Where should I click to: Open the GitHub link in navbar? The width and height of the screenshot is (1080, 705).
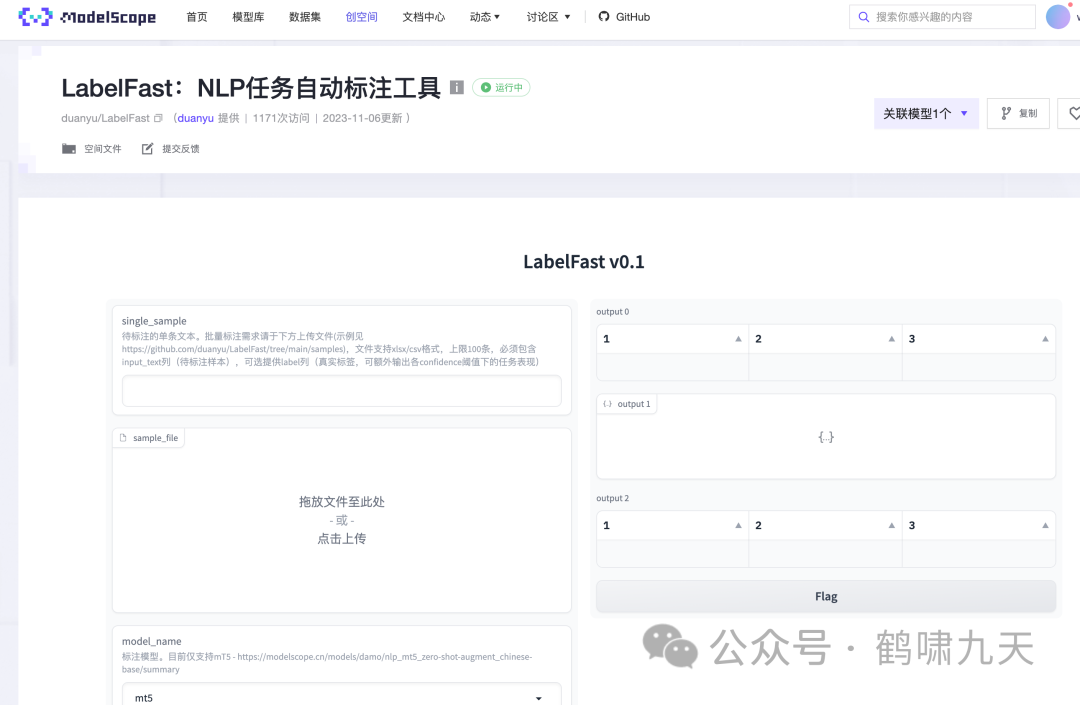tap(624, 17)
